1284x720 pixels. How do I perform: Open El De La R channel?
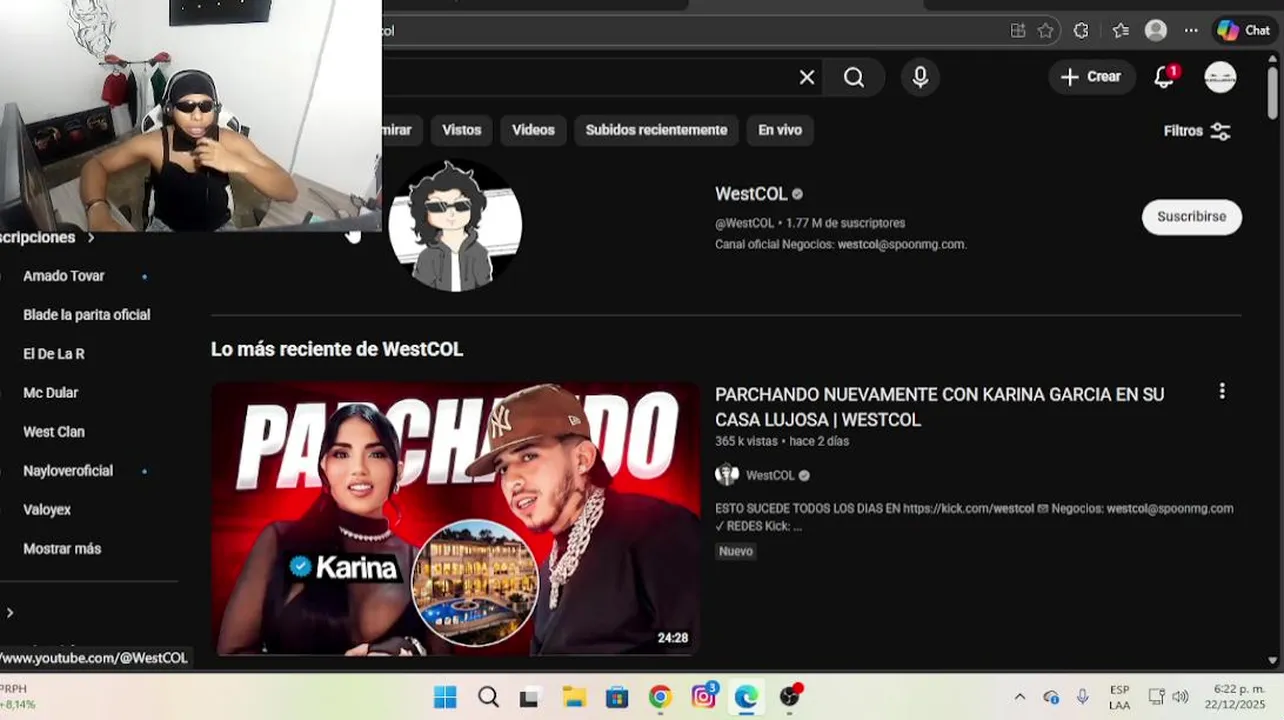[x=54, y=354]
